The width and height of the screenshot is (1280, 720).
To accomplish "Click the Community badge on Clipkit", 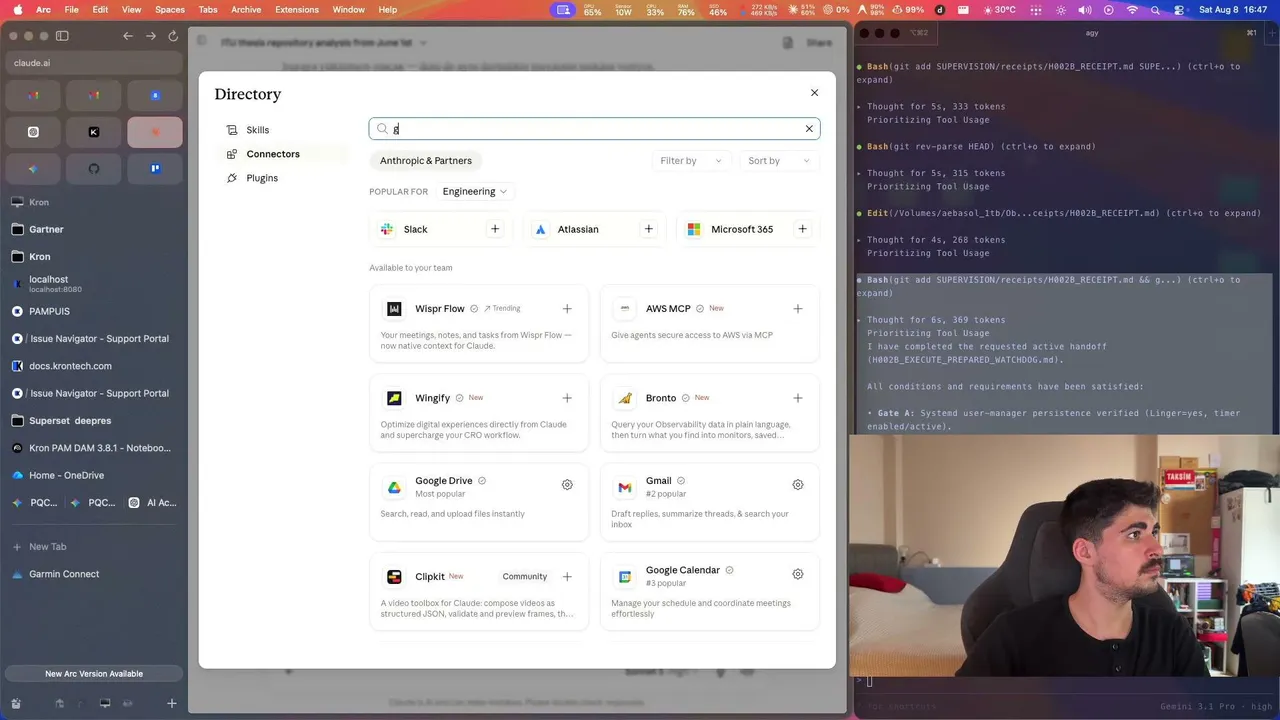I will 525,577.
